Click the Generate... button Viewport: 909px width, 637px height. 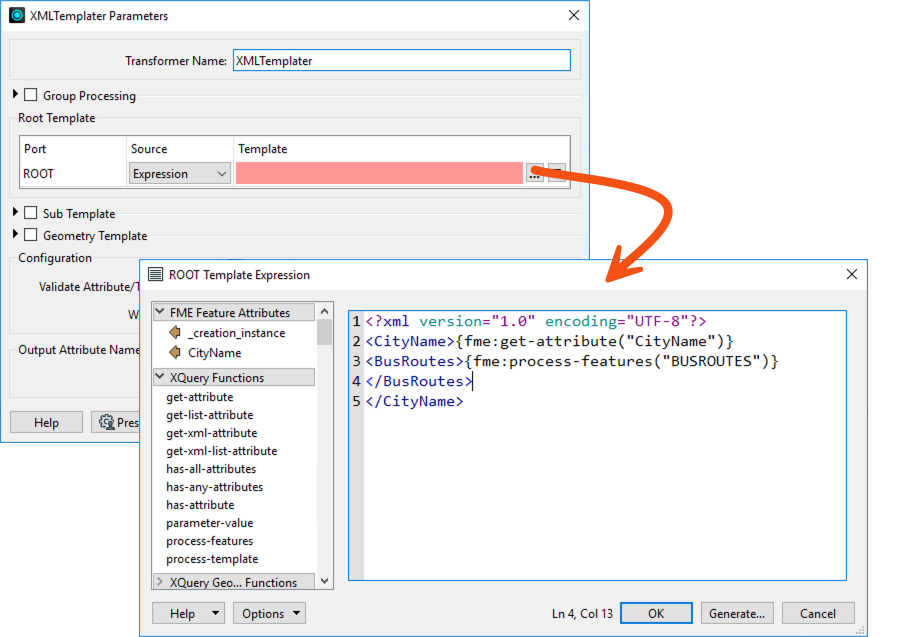[x=737, y=613]
